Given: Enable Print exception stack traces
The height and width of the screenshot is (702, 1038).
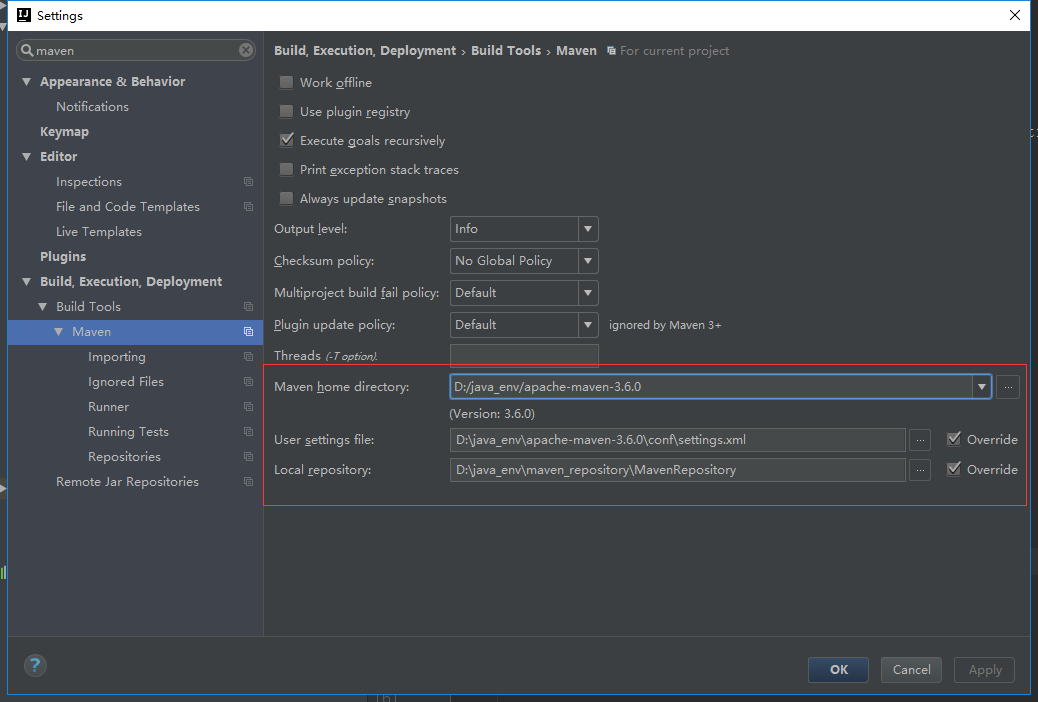Looking at the screenshot, I should 287,170.
